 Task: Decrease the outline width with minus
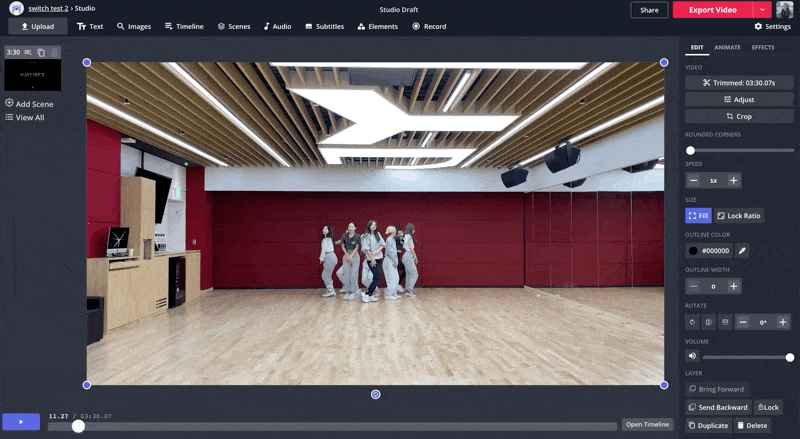point(693,286)
